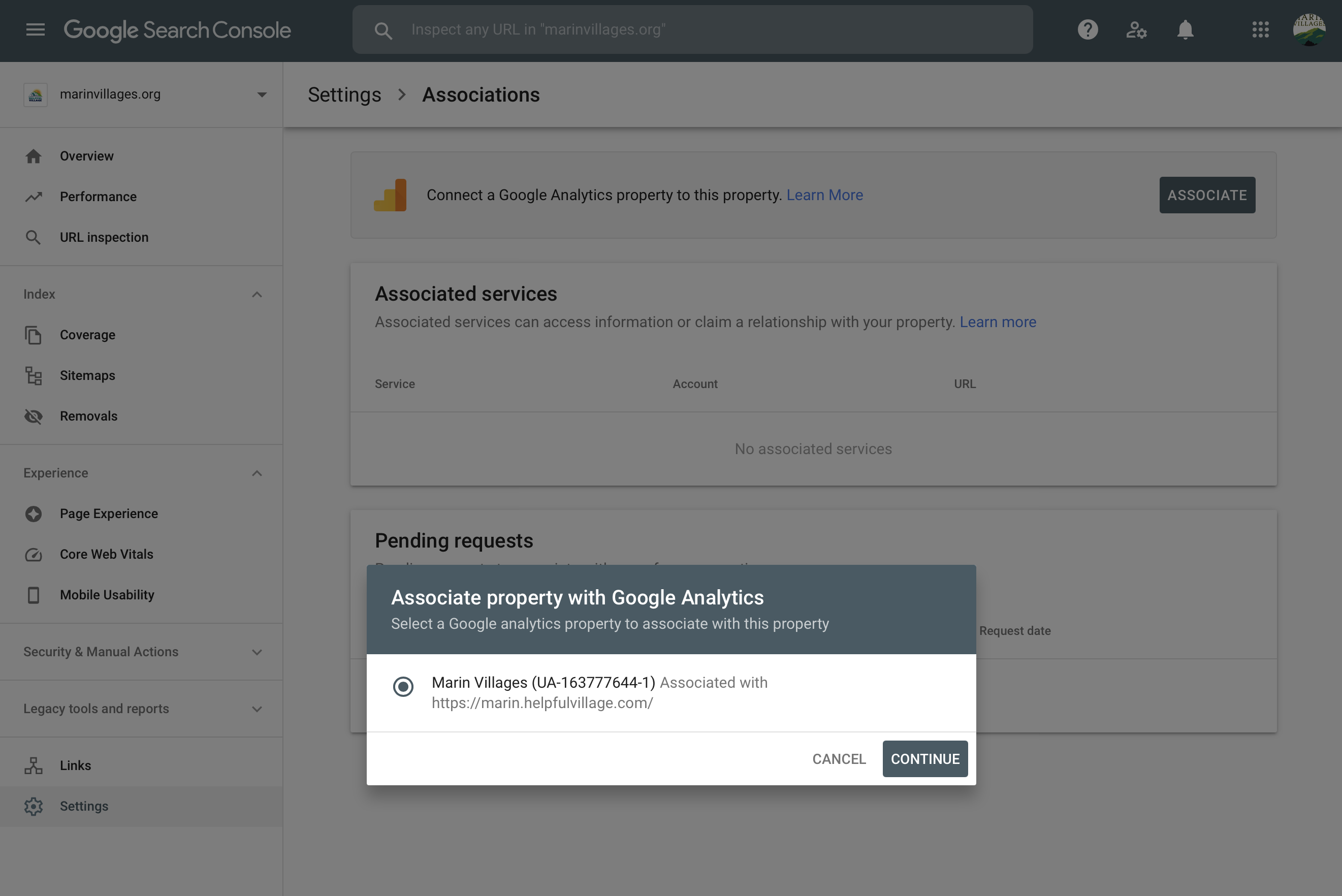Viewport: 1342px width, 896px height.
Task: Click the Associations breadcrumb title
Action: coord(481,95)
